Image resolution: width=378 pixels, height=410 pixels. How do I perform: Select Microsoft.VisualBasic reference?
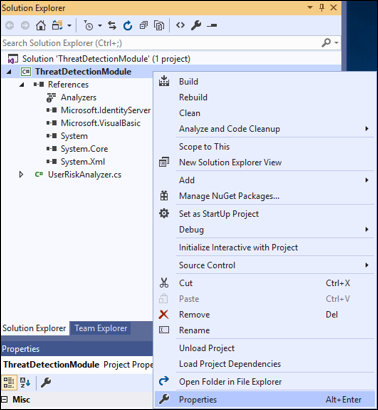point(100,123)
